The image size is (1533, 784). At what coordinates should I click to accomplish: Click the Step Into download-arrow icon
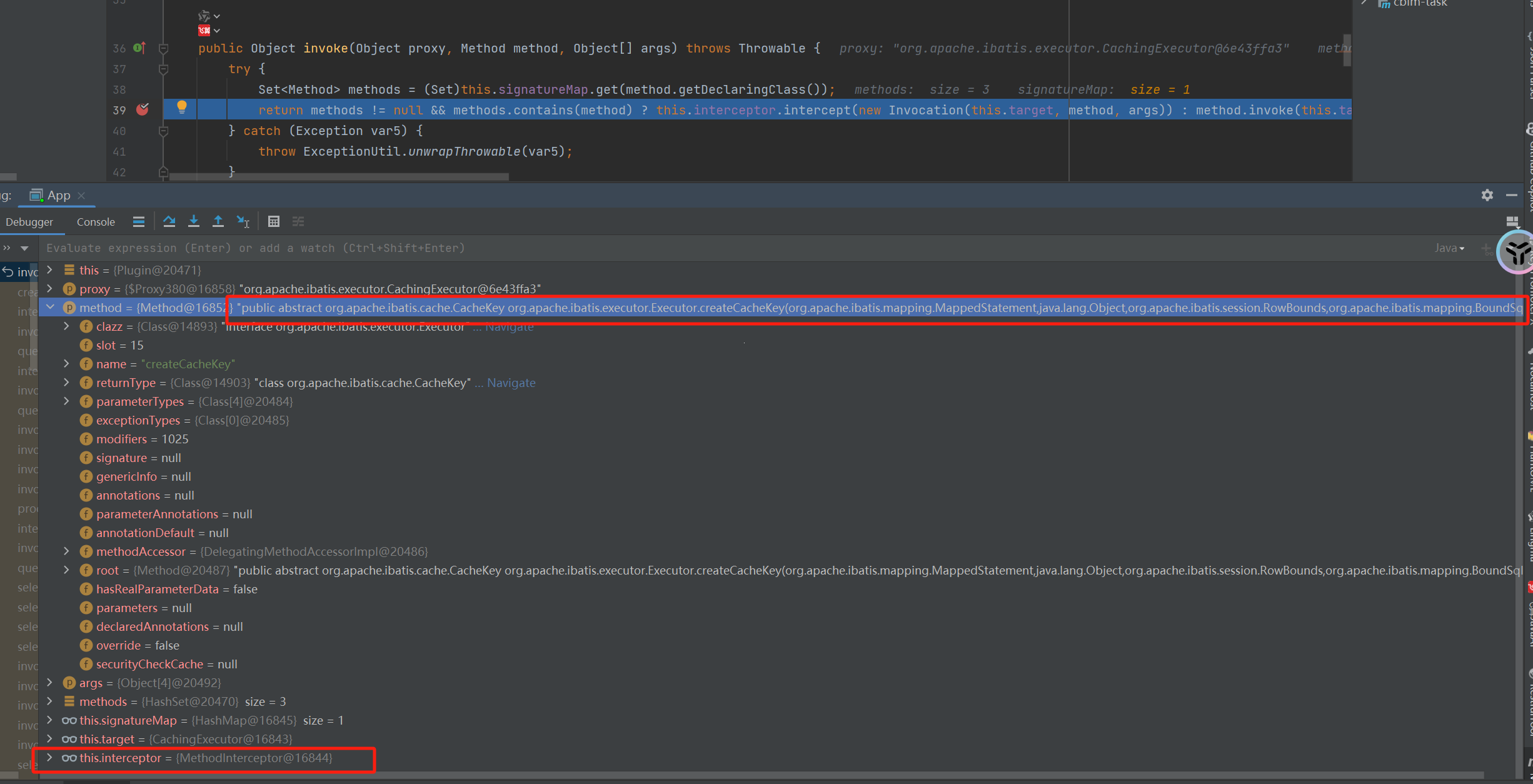(x=194, y=221)
